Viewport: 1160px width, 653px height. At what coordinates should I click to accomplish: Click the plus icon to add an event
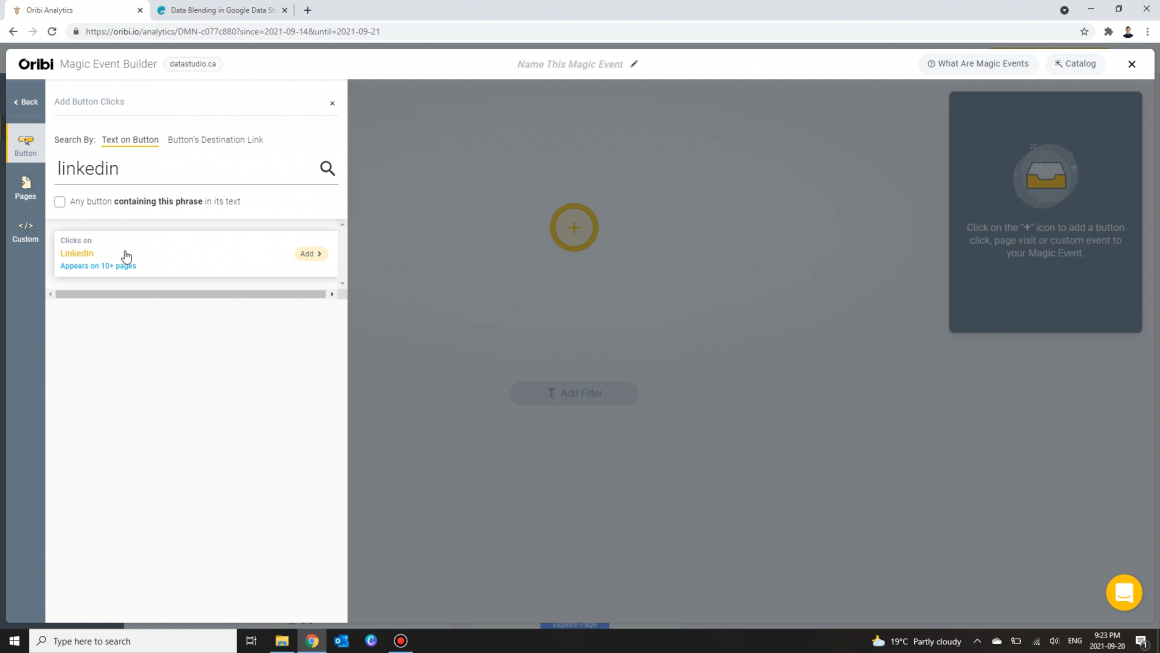click(573, 227)
